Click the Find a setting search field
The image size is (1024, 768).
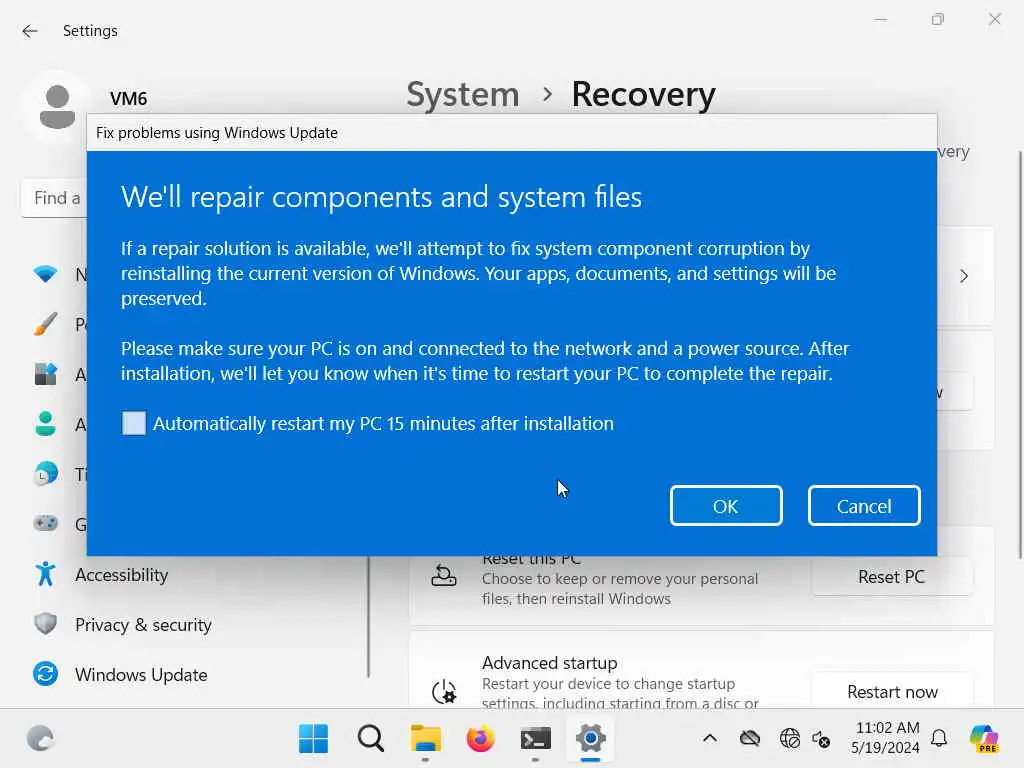click(55, 198)
